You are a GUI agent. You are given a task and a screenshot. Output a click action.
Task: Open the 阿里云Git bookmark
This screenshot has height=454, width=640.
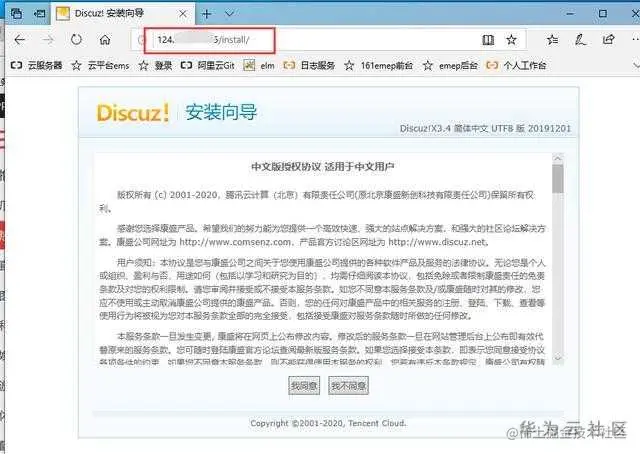point(208,65)
